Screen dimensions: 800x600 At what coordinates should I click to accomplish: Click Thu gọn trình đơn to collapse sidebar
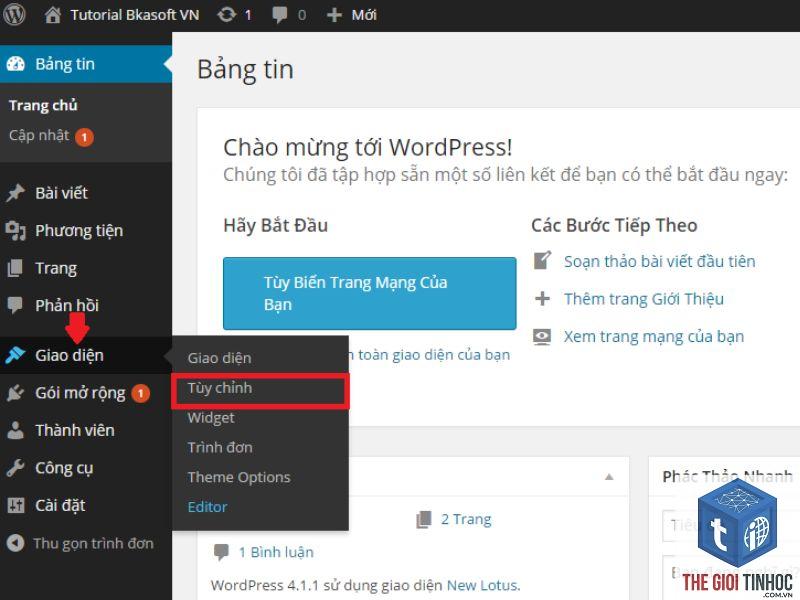93,543
